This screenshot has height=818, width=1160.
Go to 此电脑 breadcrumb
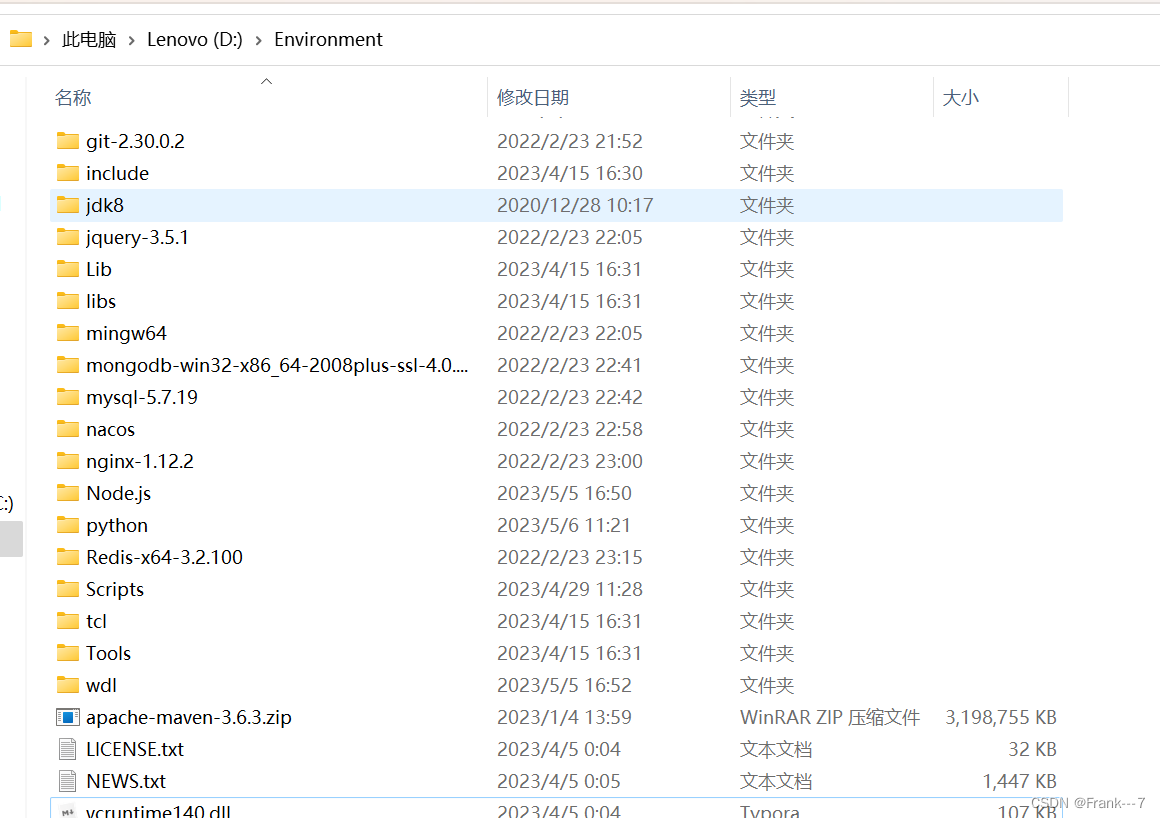[89, 39]
